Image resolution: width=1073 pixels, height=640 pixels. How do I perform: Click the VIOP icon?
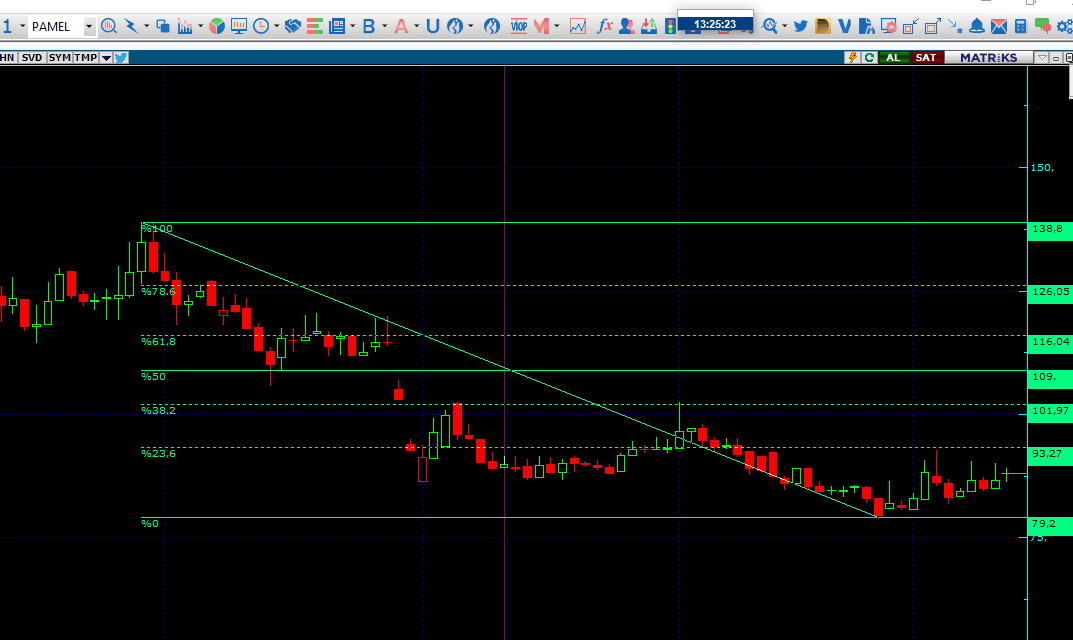point(519,26)
